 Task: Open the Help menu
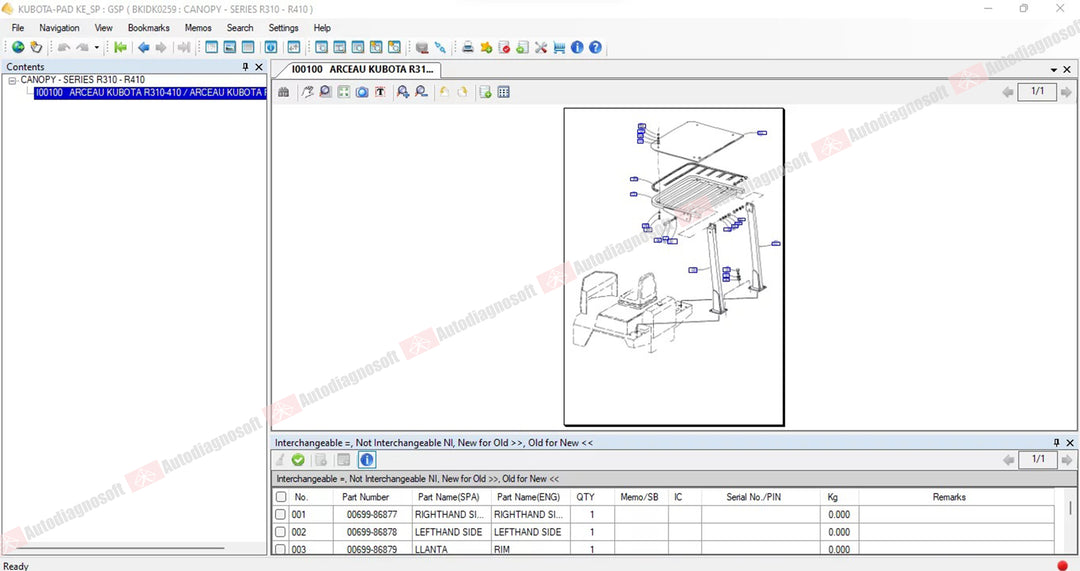(322, 28)
